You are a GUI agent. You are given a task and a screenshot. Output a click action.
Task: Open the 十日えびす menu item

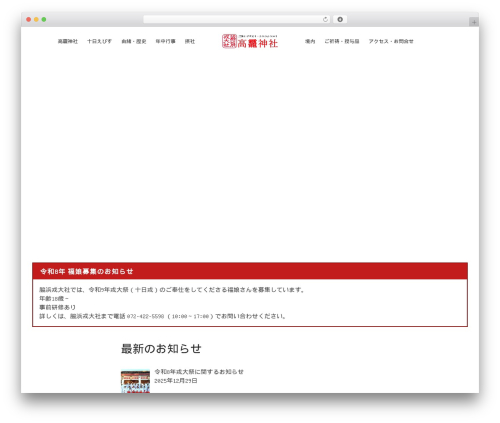pos(99,41)
